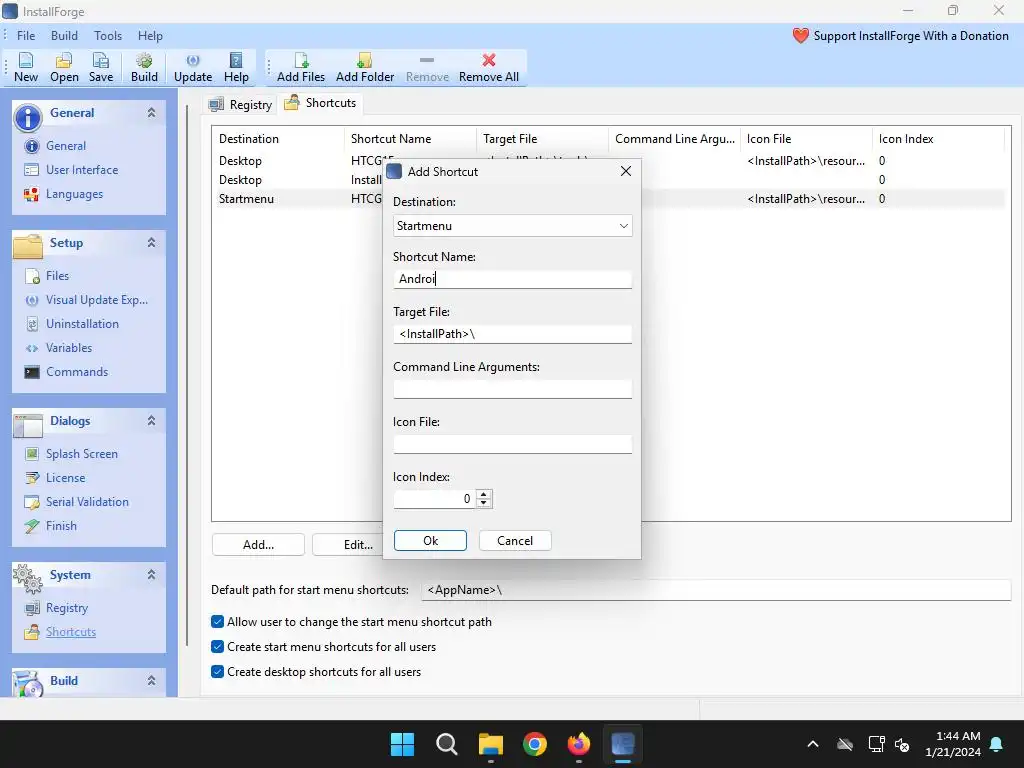Click Cancel in Add Shortcut dialog
The width and height of the screenshot is (1024, 768).
(x=515, y=541)
